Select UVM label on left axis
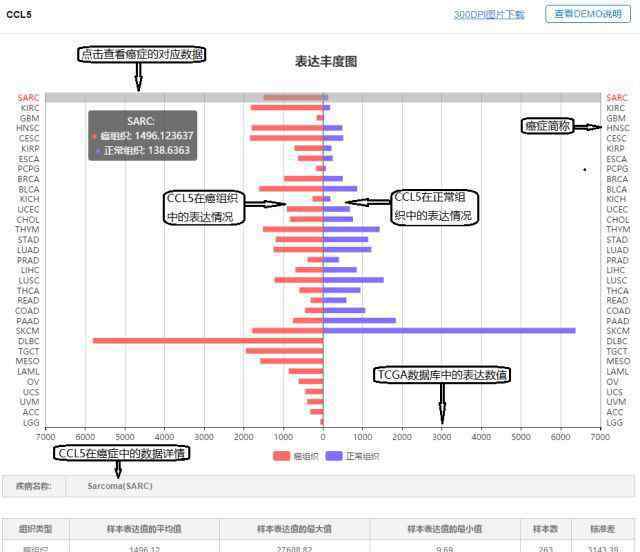Viewport: 640px width, 552px height. [x=30, y=402]
